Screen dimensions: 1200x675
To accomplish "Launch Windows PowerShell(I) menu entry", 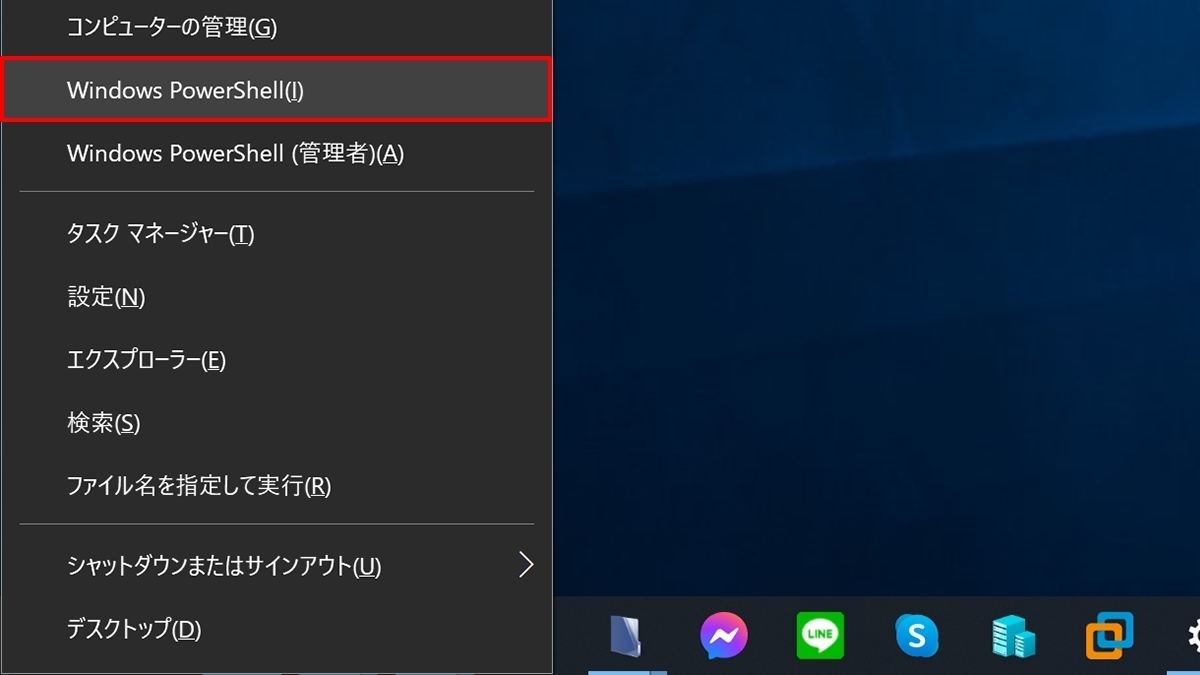I will [277, 90].
